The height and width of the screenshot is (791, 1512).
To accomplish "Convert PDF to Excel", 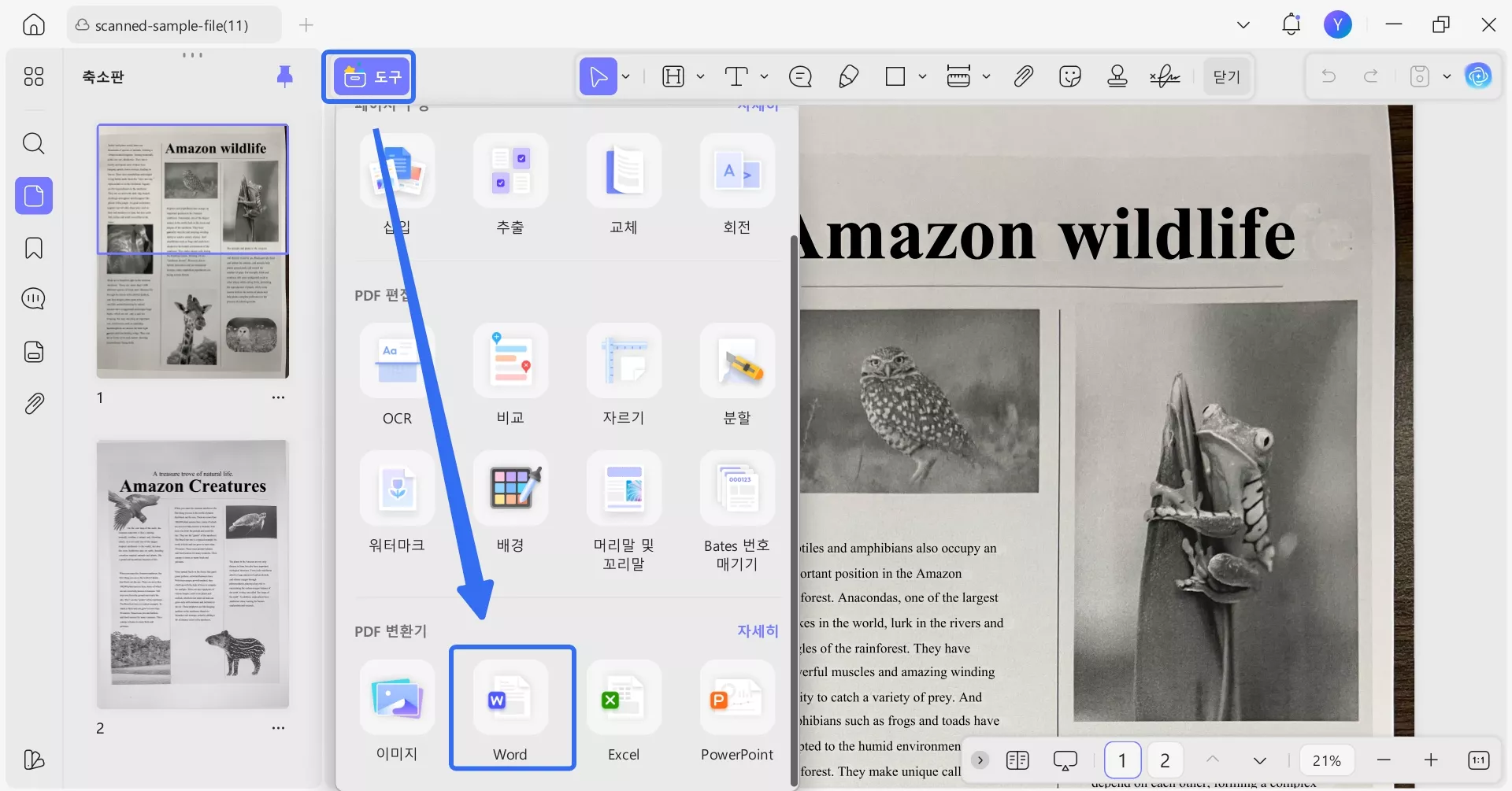I will point(624,712).
